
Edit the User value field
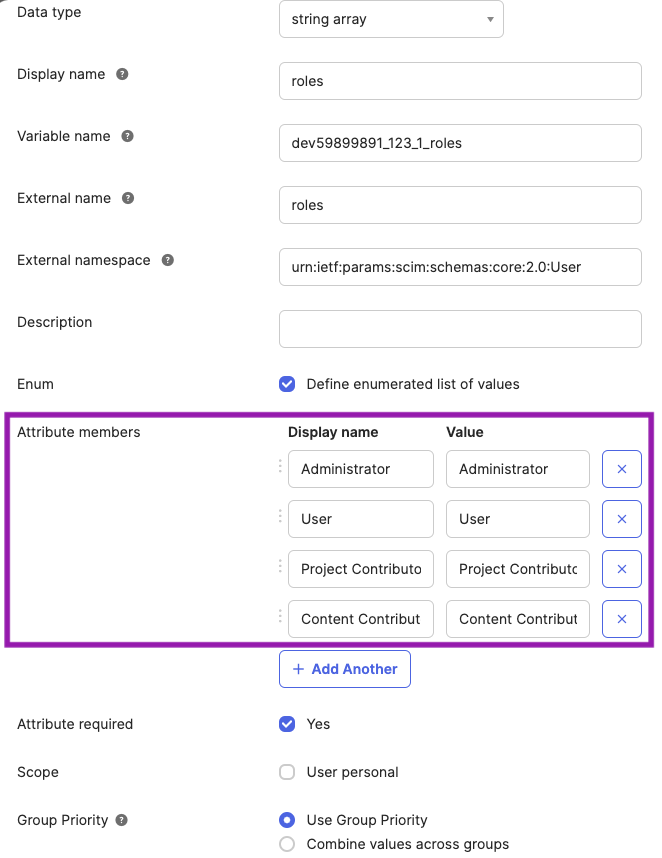518,519
